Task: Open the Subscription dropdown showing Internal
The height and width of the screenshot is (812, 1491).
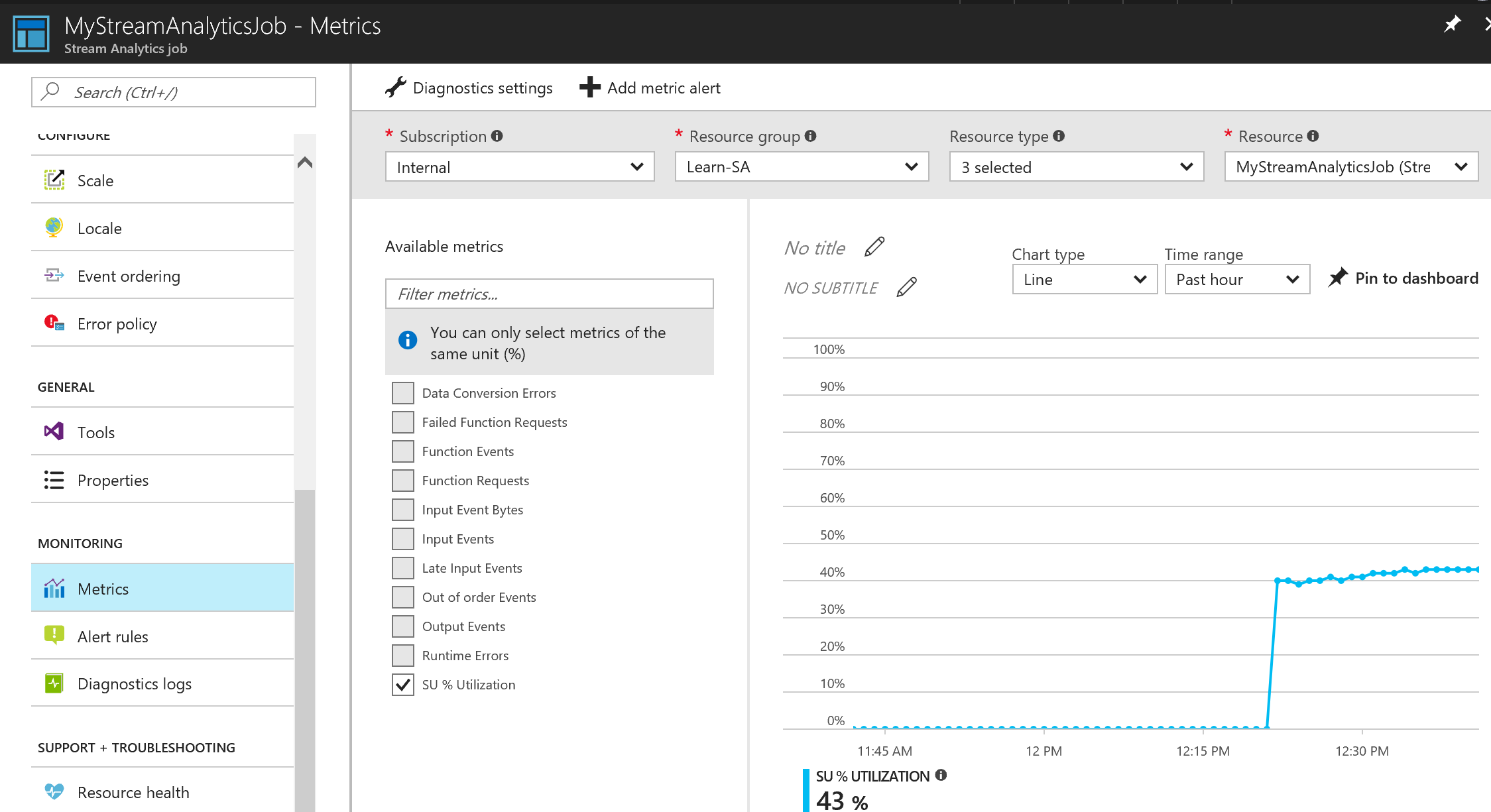Action: 520,167
